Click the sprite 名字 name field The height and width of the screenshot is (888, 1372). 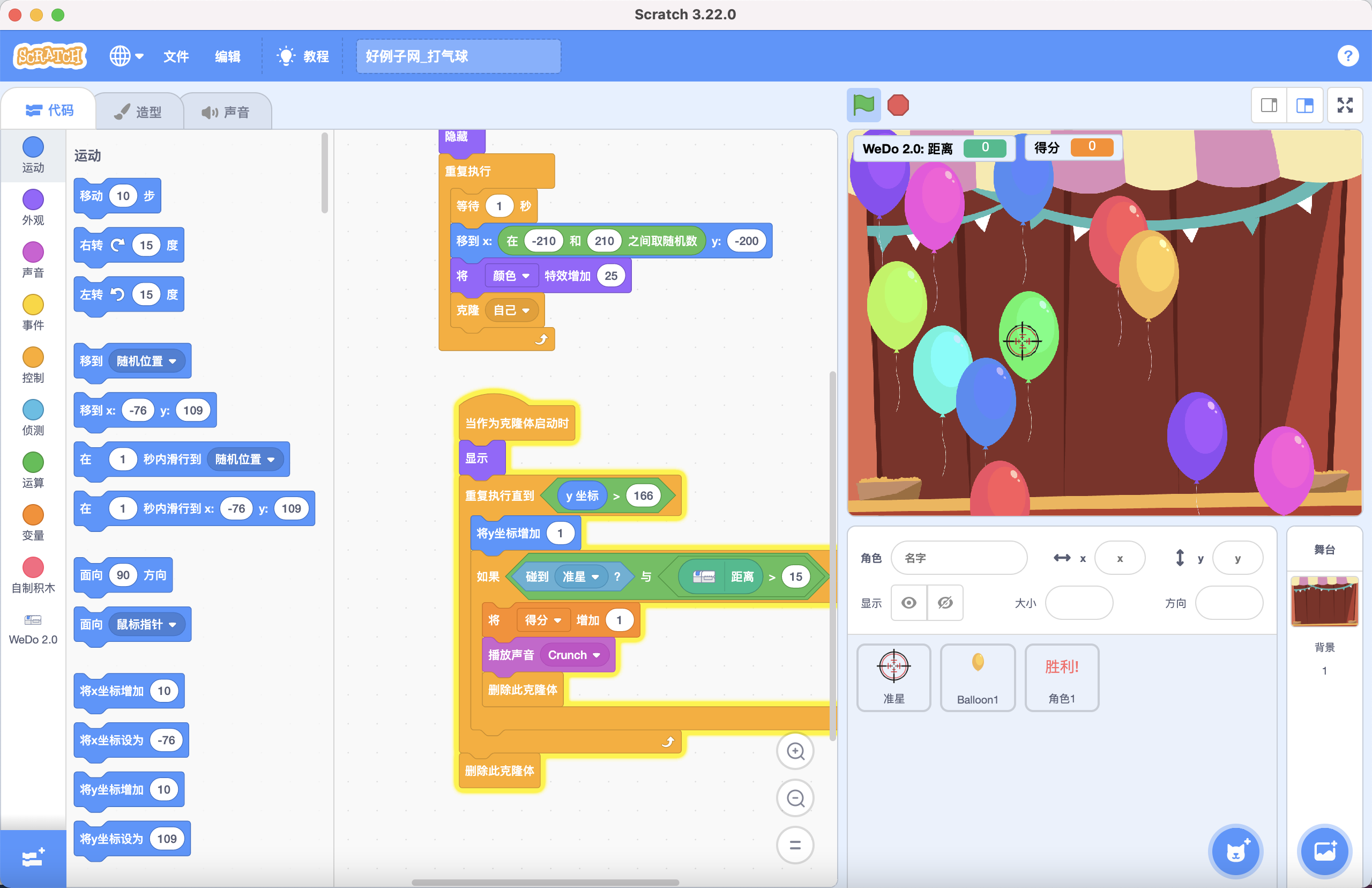pyautogui.click(x=959, y=558)
